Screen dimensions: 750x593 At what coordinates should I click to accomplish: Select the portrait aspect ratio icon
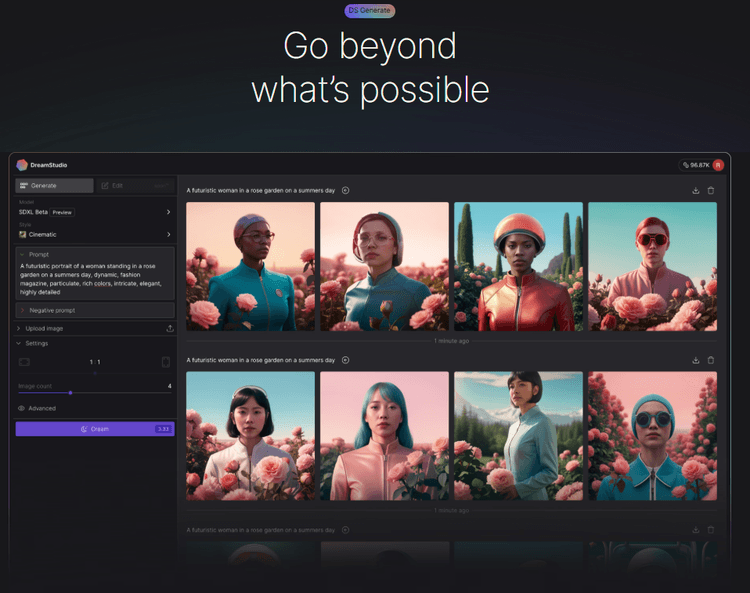click(x=166, y=362)
